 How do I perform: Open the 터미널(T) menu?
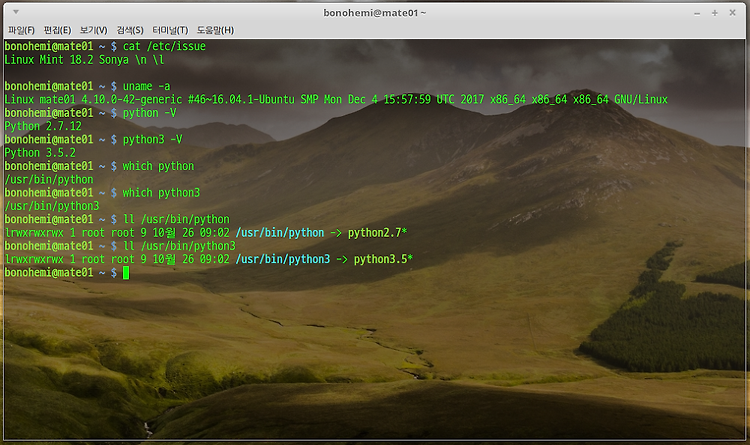click(170, 30)
